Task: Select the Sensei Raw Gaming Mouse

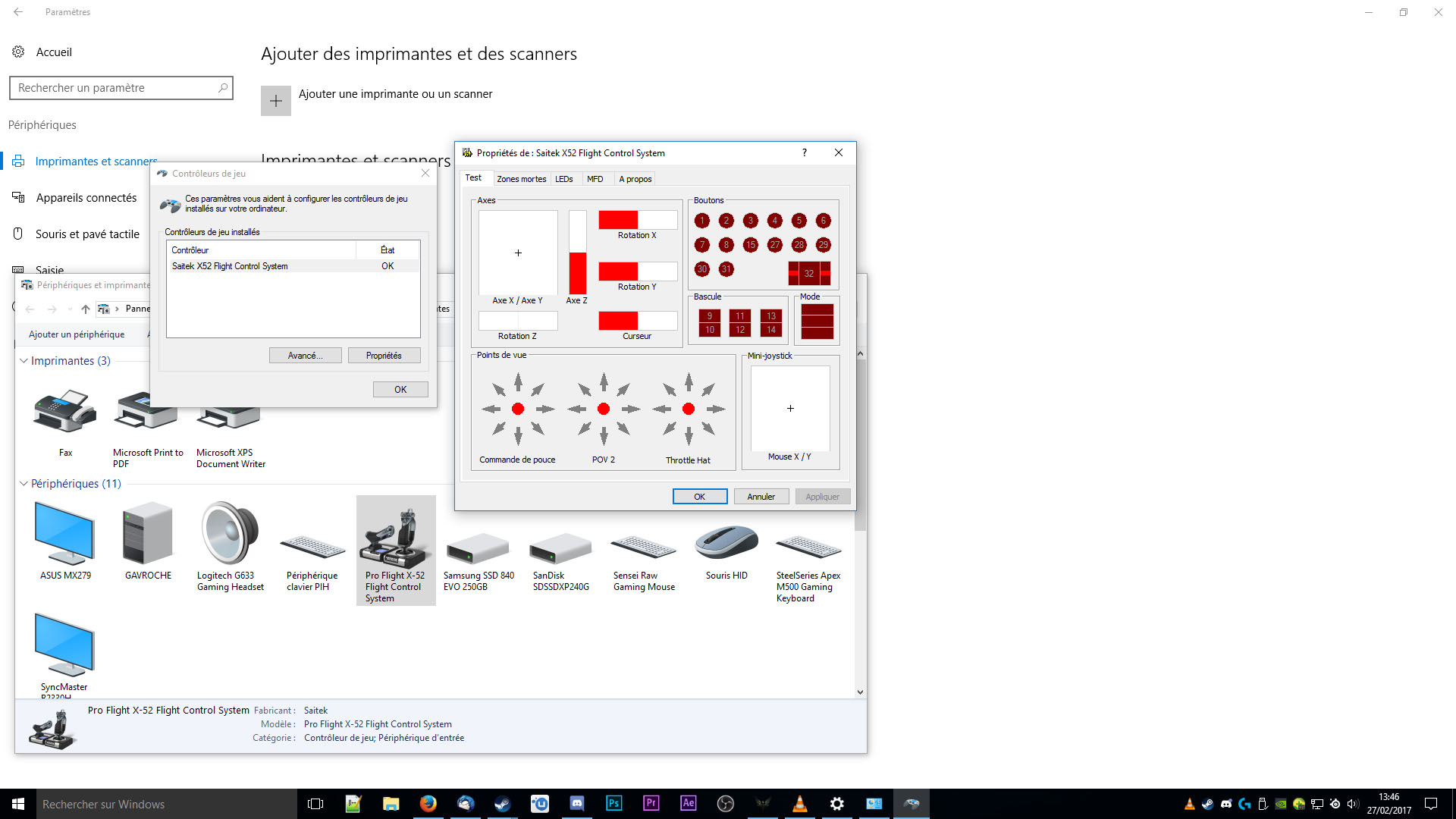Action: (644, 561)
